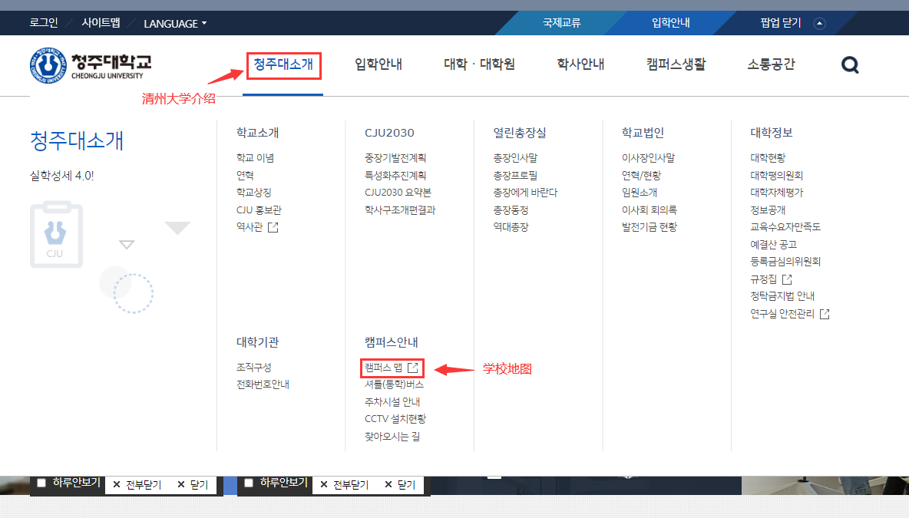Open 대학현황 link

point(768,158)
